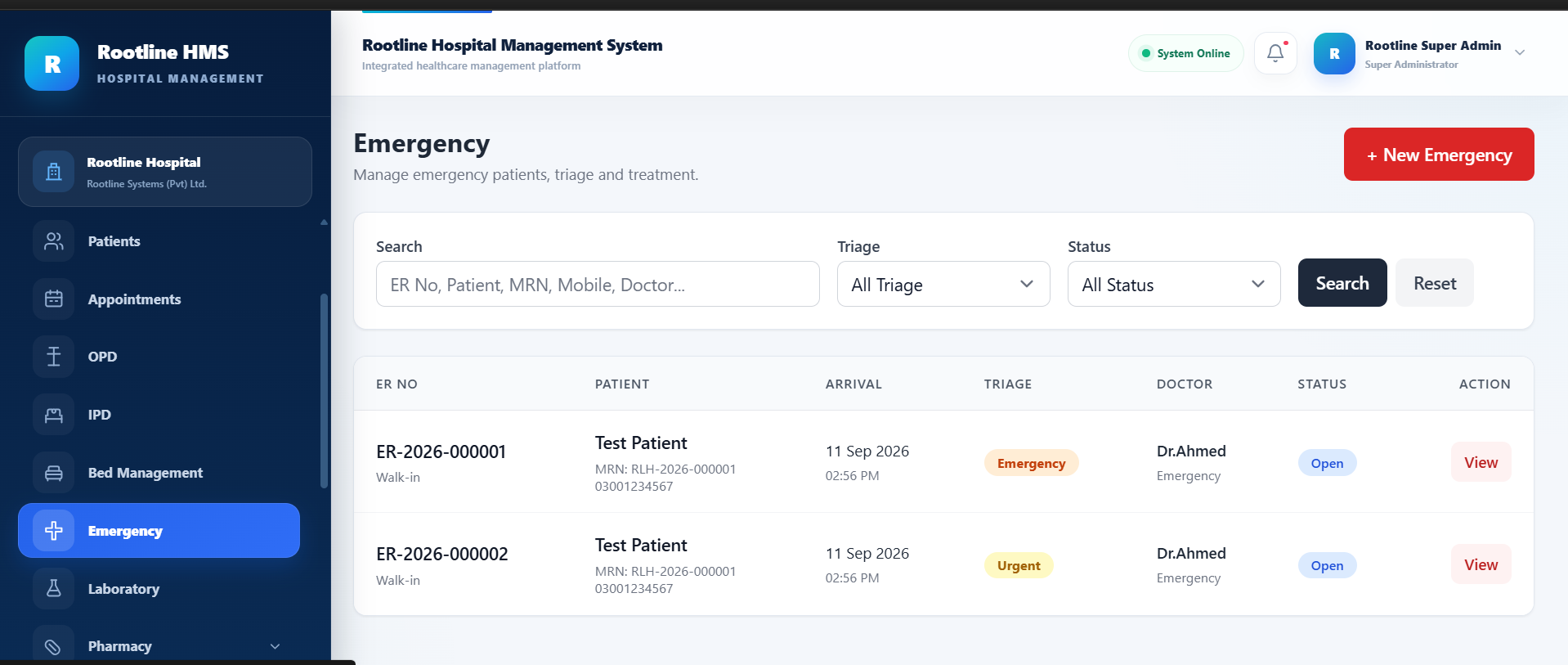The image size is (1568, 665).
Task: View record ER-2026-000001
Action: coord(1481,462)
